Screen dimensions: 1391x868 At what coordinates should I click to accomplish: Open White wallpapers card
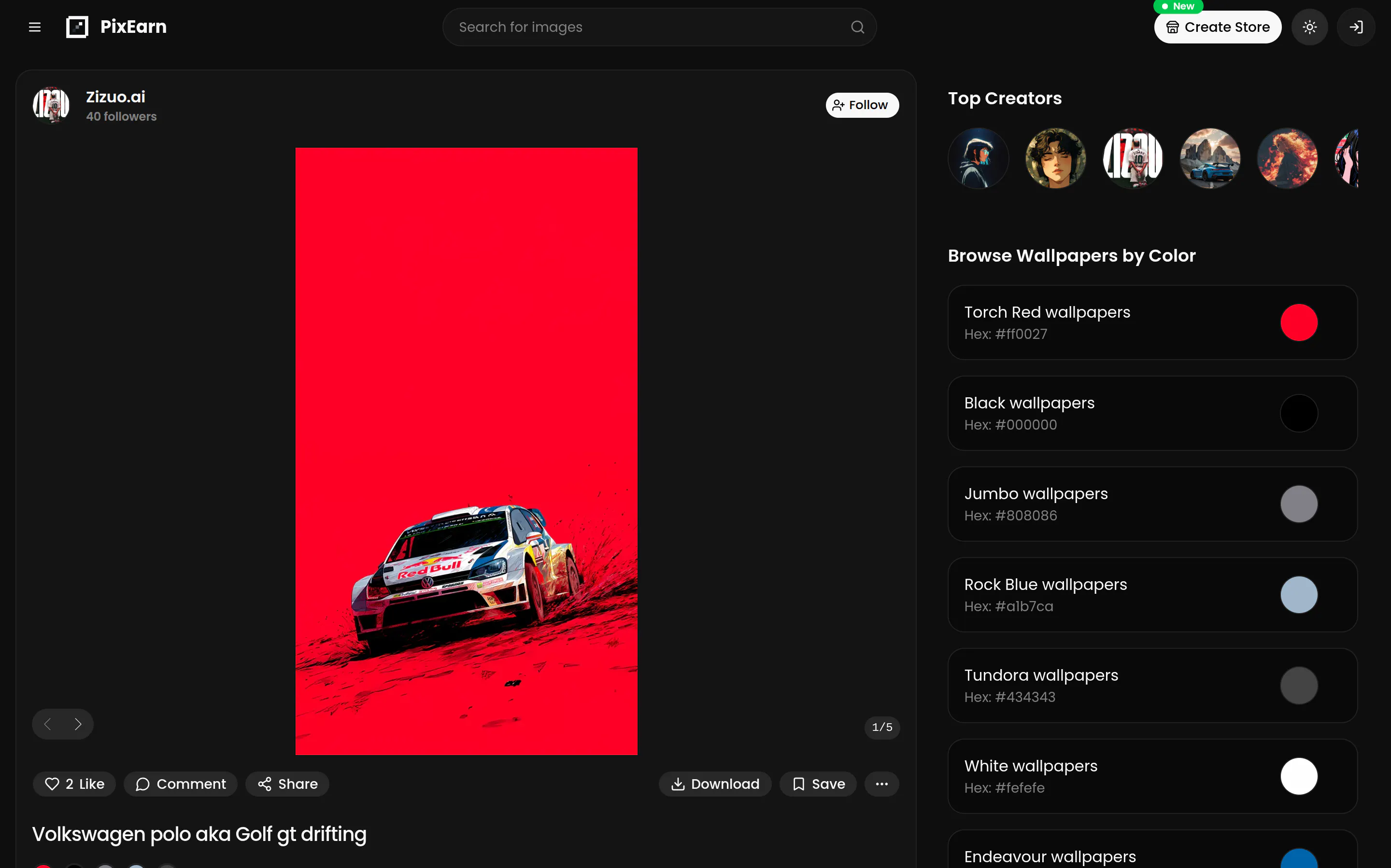(1153, 776)
